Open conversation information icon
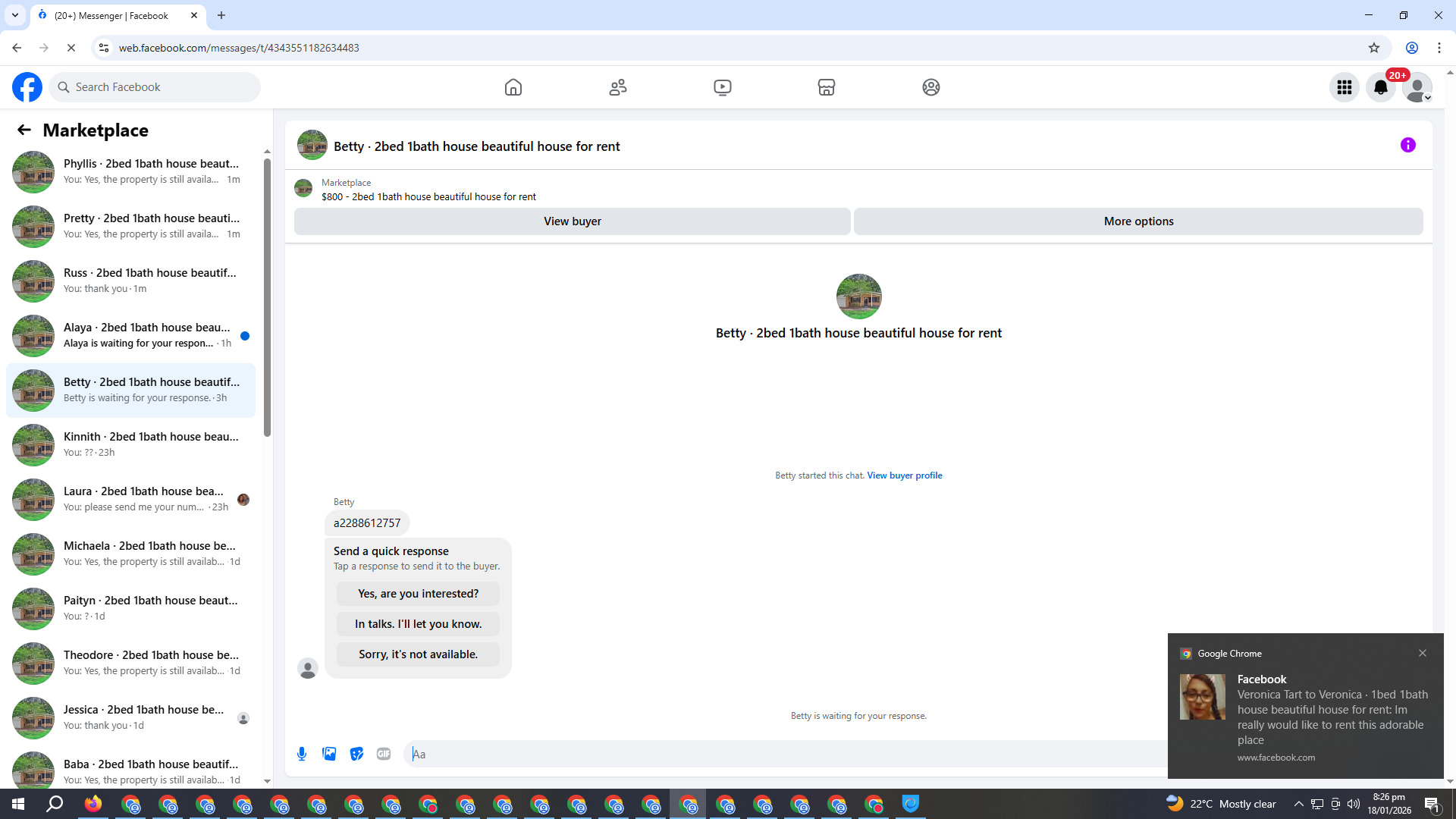This screenshot has width=1456, height=819. (x=1407, y=145)
